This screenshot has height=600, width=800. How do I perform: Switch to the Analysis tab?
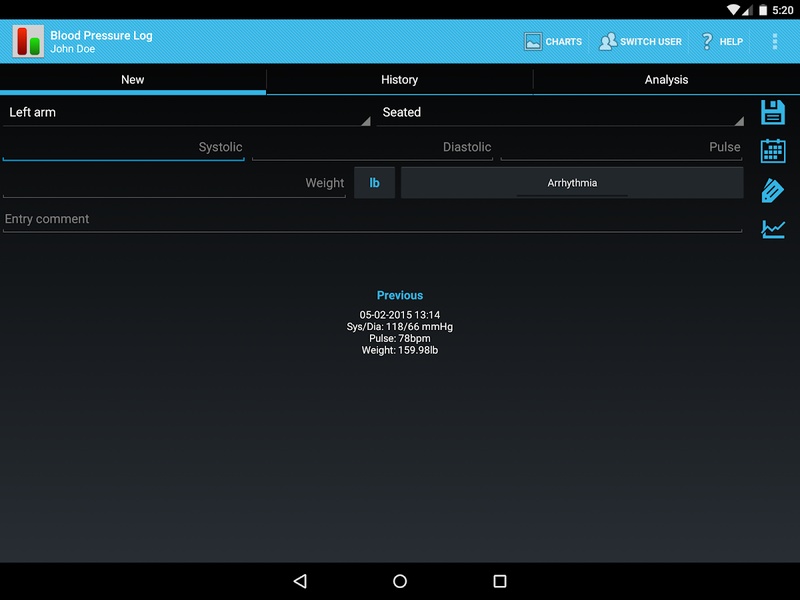tap(666, 80)
